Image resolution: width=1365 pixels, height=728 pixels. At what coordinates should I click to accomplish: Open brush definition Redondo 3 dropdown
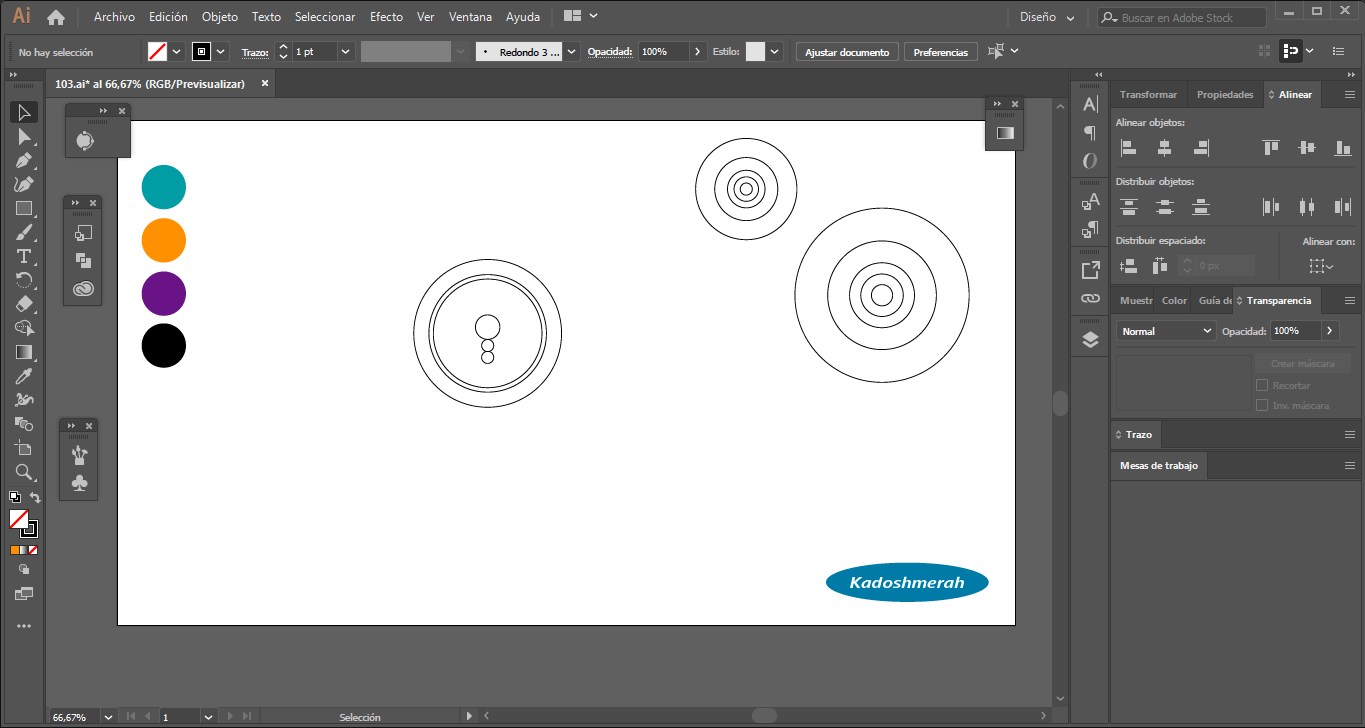tap(572, 52)
